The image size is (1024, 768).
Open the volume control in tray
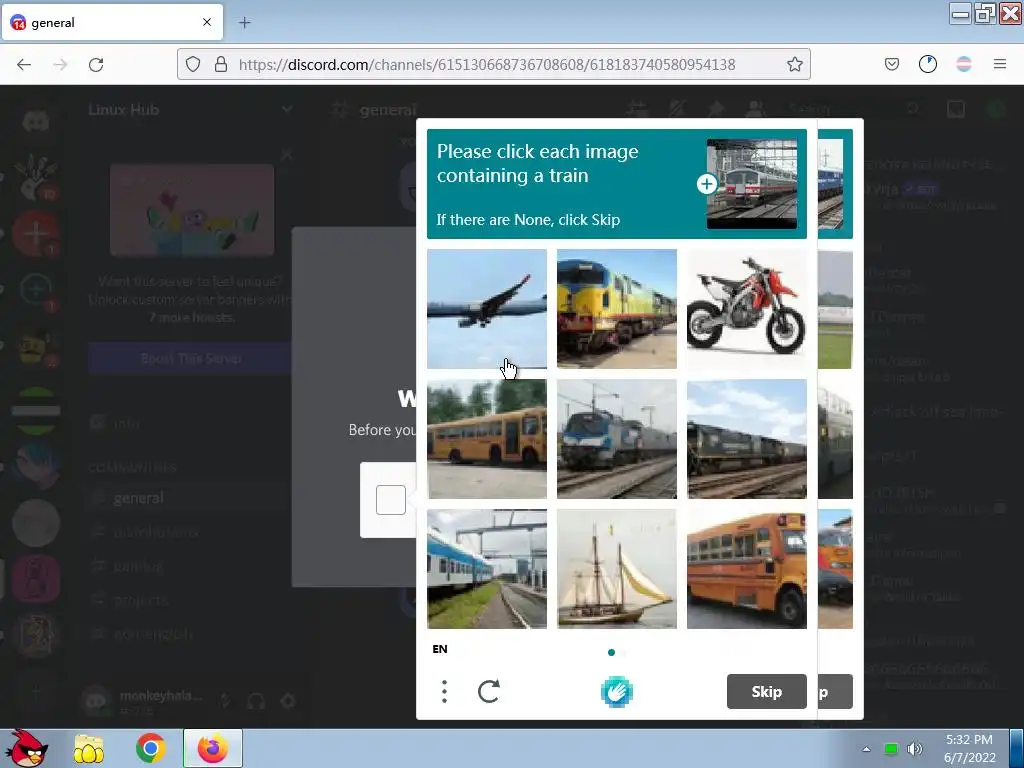(x=914, y=749)
